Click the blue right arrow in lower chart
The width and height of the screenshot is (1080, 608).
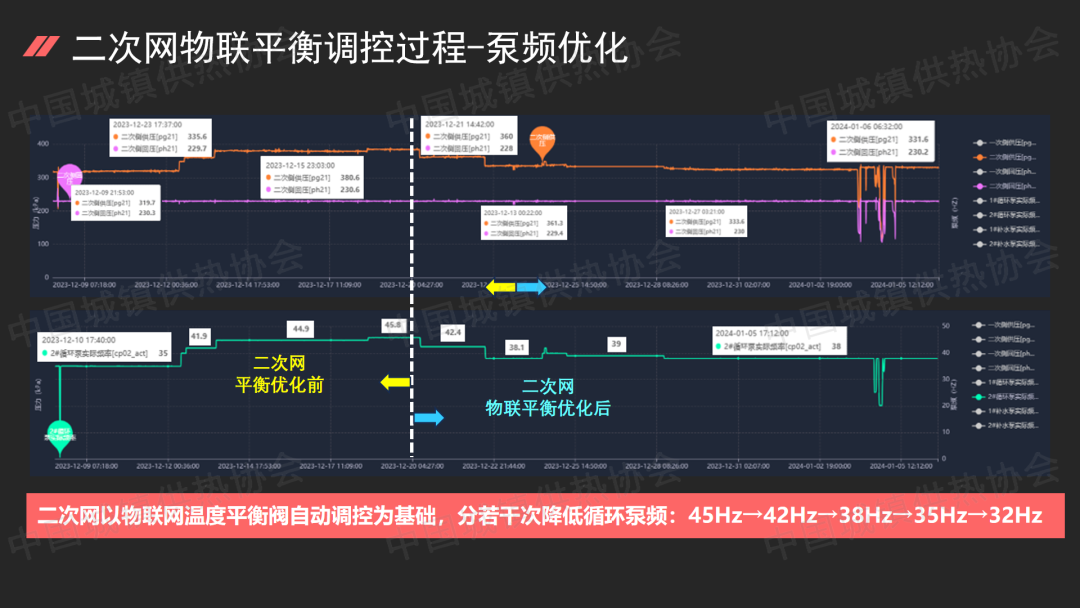(429, 418)
